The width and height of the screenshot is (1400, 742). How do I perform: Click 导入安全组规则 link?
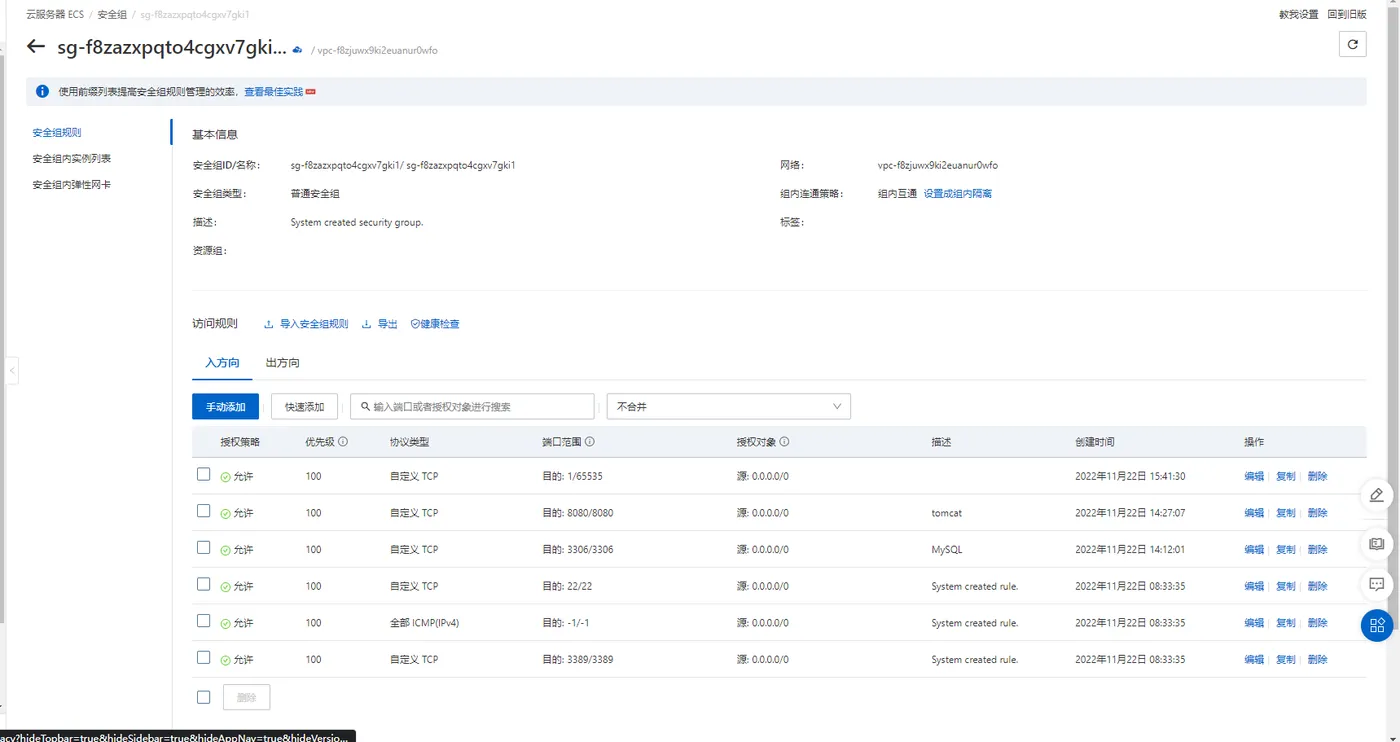(x=306, y=324)
